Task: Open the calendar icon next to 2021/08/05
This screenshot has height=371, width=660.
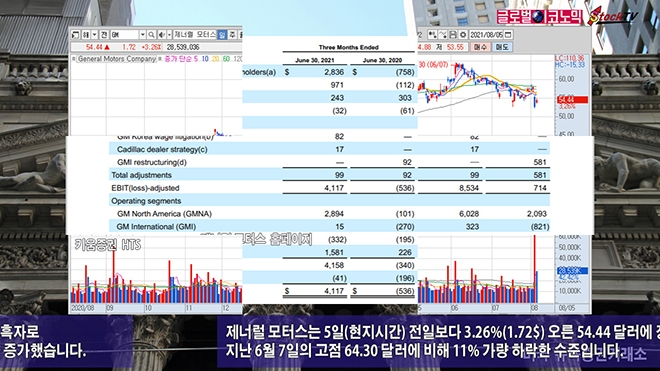Action: [x=508, y=35]
